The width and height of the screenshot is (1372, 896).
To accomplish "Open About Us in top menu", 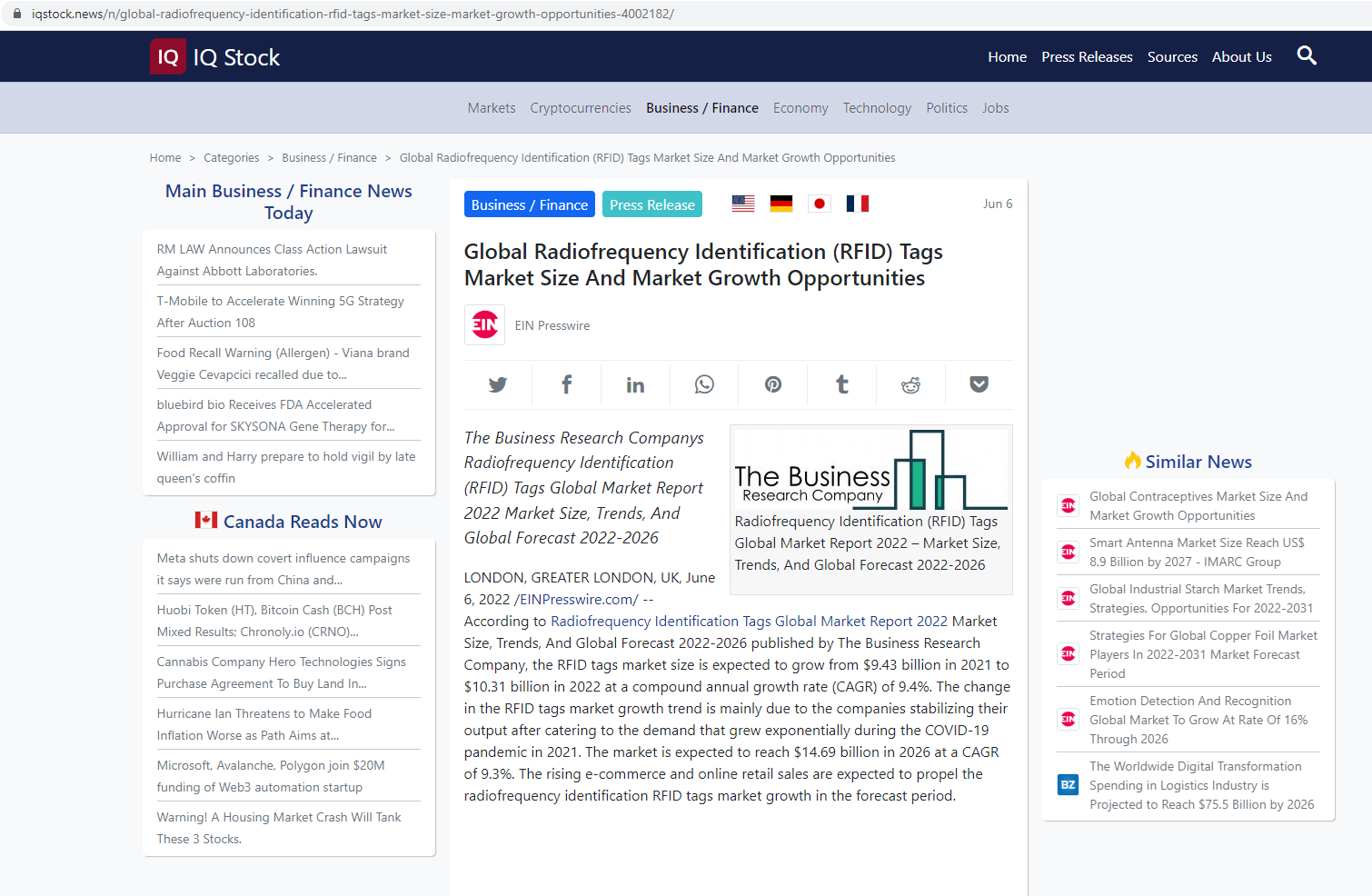I will 1241,56.
